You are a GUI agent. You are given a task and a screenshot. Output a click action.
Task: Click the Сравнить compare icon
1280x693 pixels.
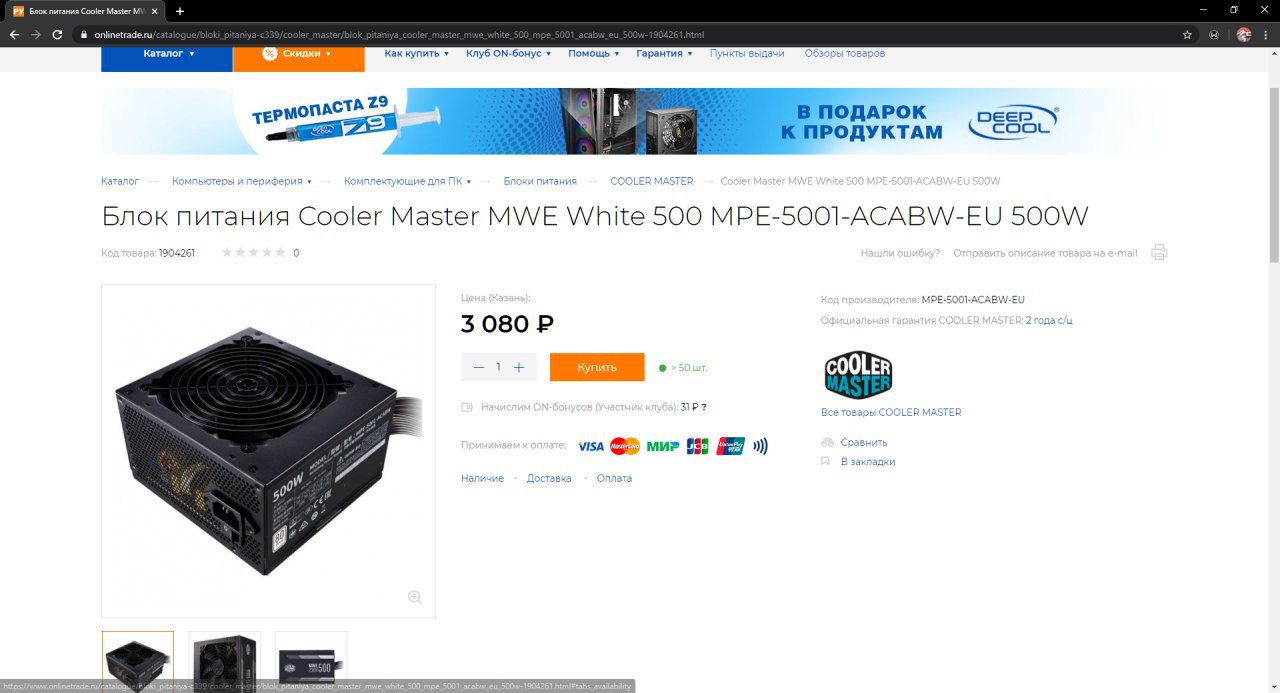[826, 442]
